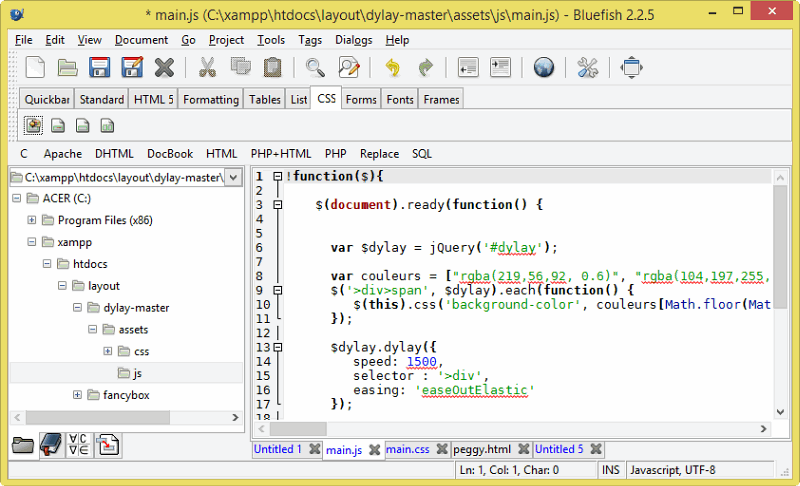Viewport: 800px width, 486px height.
Task: Open the Document menu
Action: 141,40
